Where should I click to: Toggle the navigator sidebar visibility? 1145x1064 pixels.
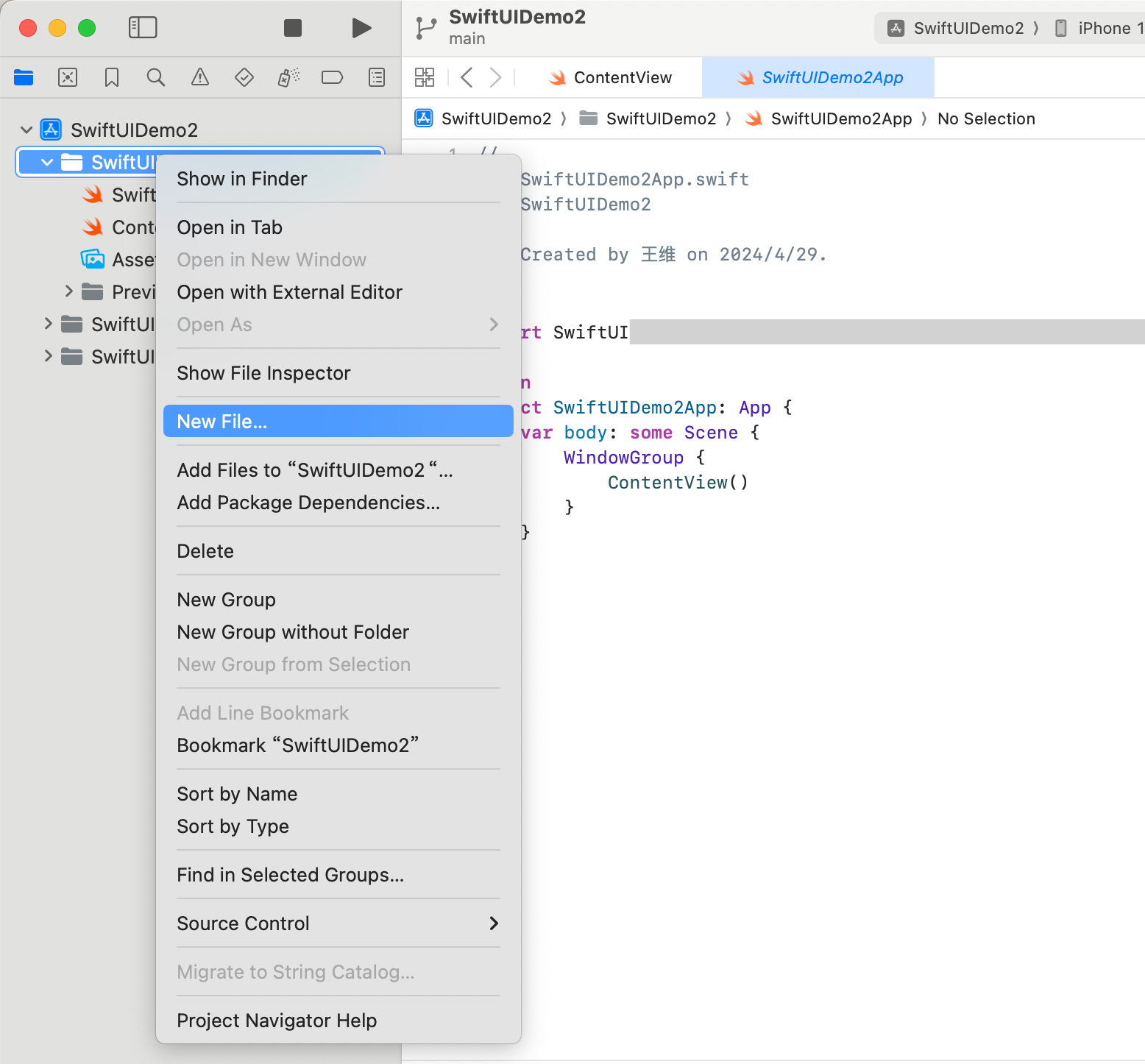point(143,28)
